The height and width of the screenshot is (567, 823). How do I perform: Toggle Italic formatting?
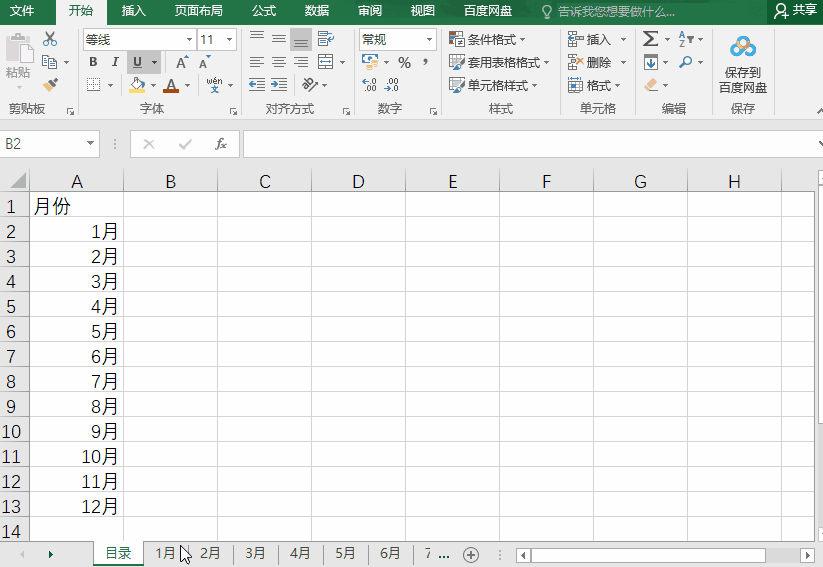tap(115, 62)
